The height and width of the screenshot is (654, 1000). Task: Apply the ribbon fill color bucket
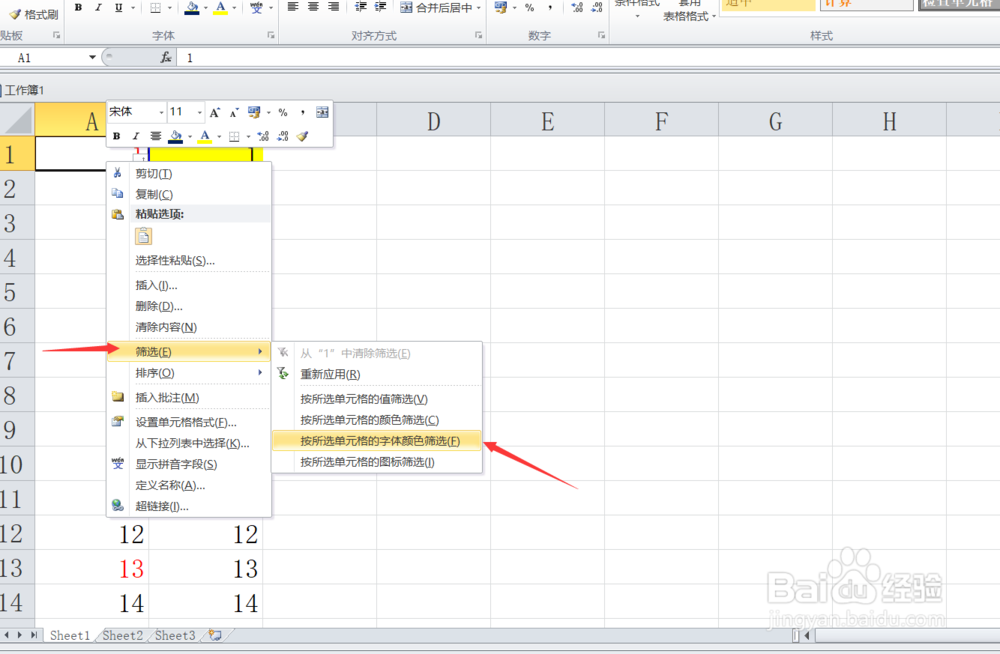coord(191,8)
